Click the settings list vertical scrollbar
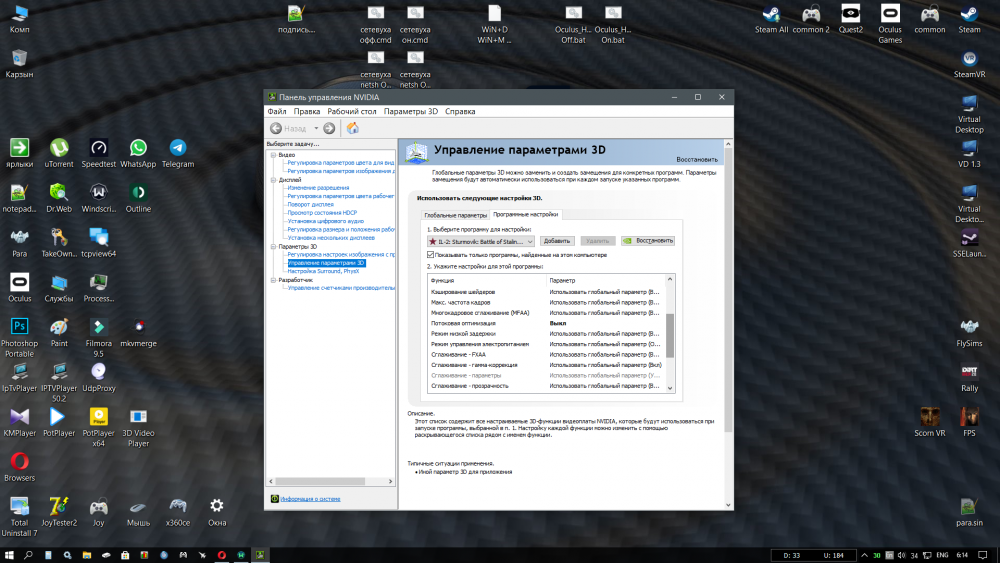Image resolution: width=1000 pixels, height=563 pixels. 671,334
